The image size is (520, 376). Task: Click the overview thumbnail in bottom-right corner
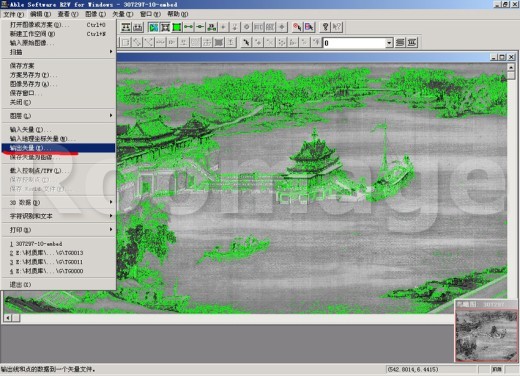click(x=486, y=335)
